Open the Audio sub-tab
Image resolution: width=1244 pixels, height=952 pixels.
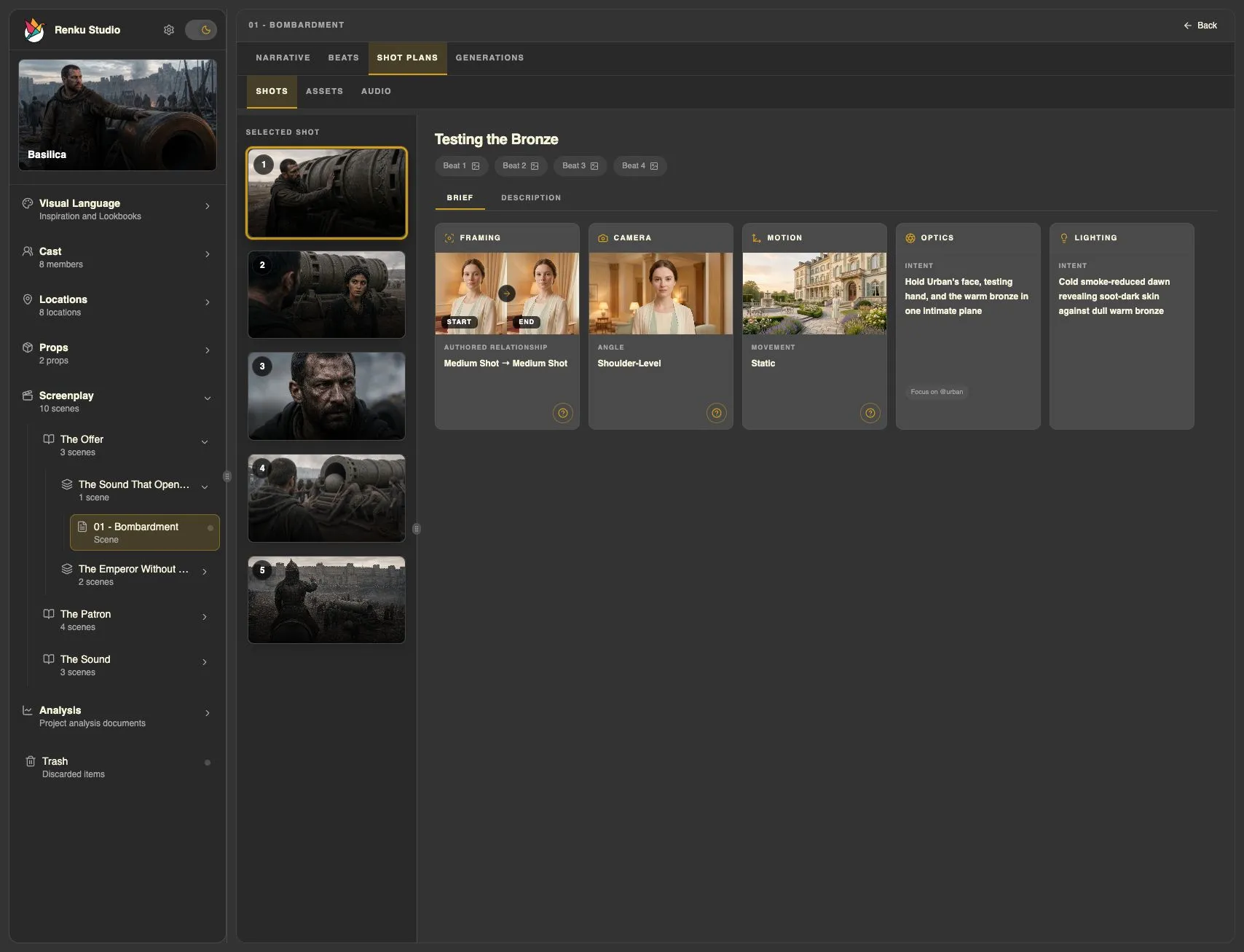point(376,91)
